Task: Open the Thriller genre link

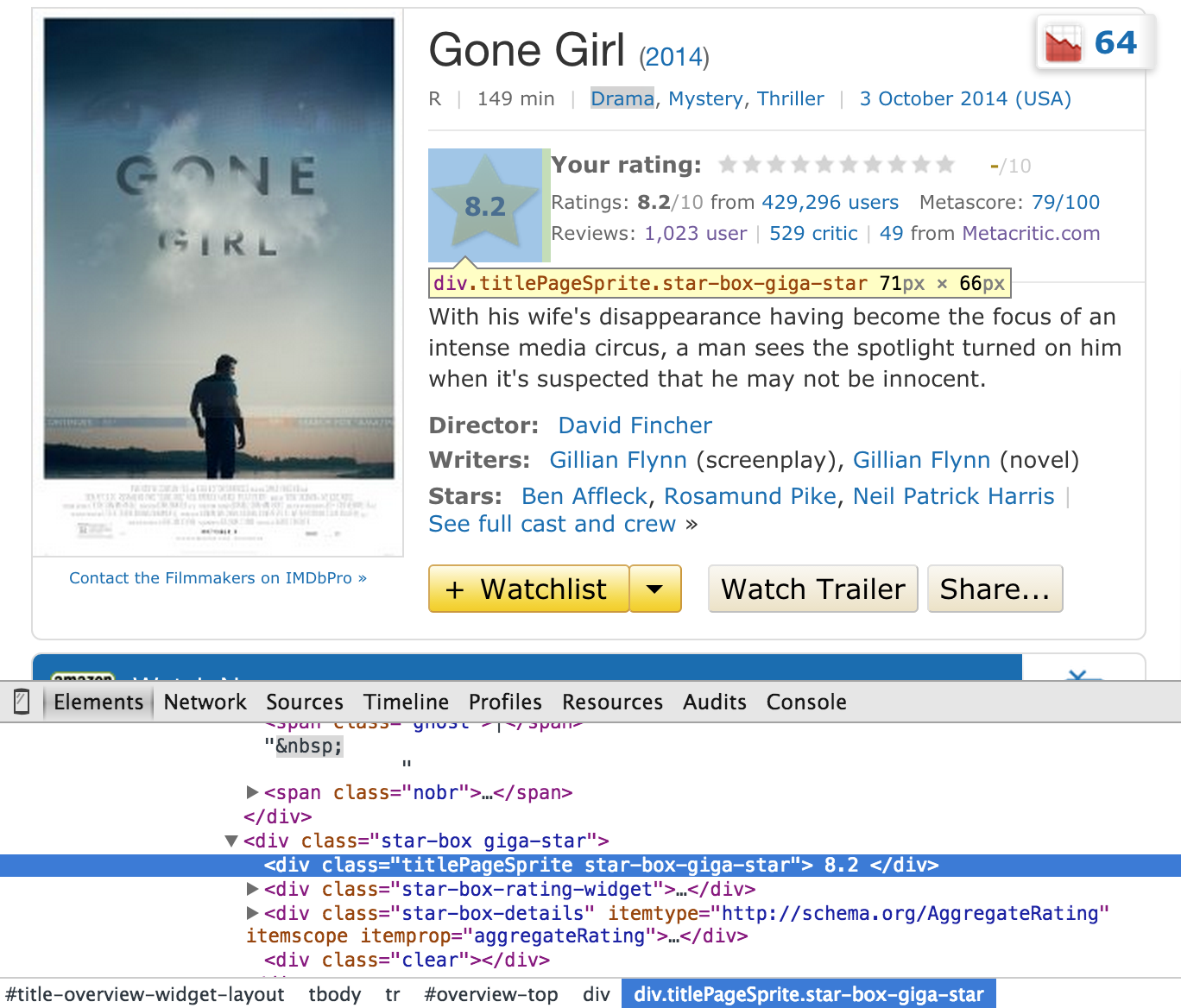Action: [x=791, y=98]
